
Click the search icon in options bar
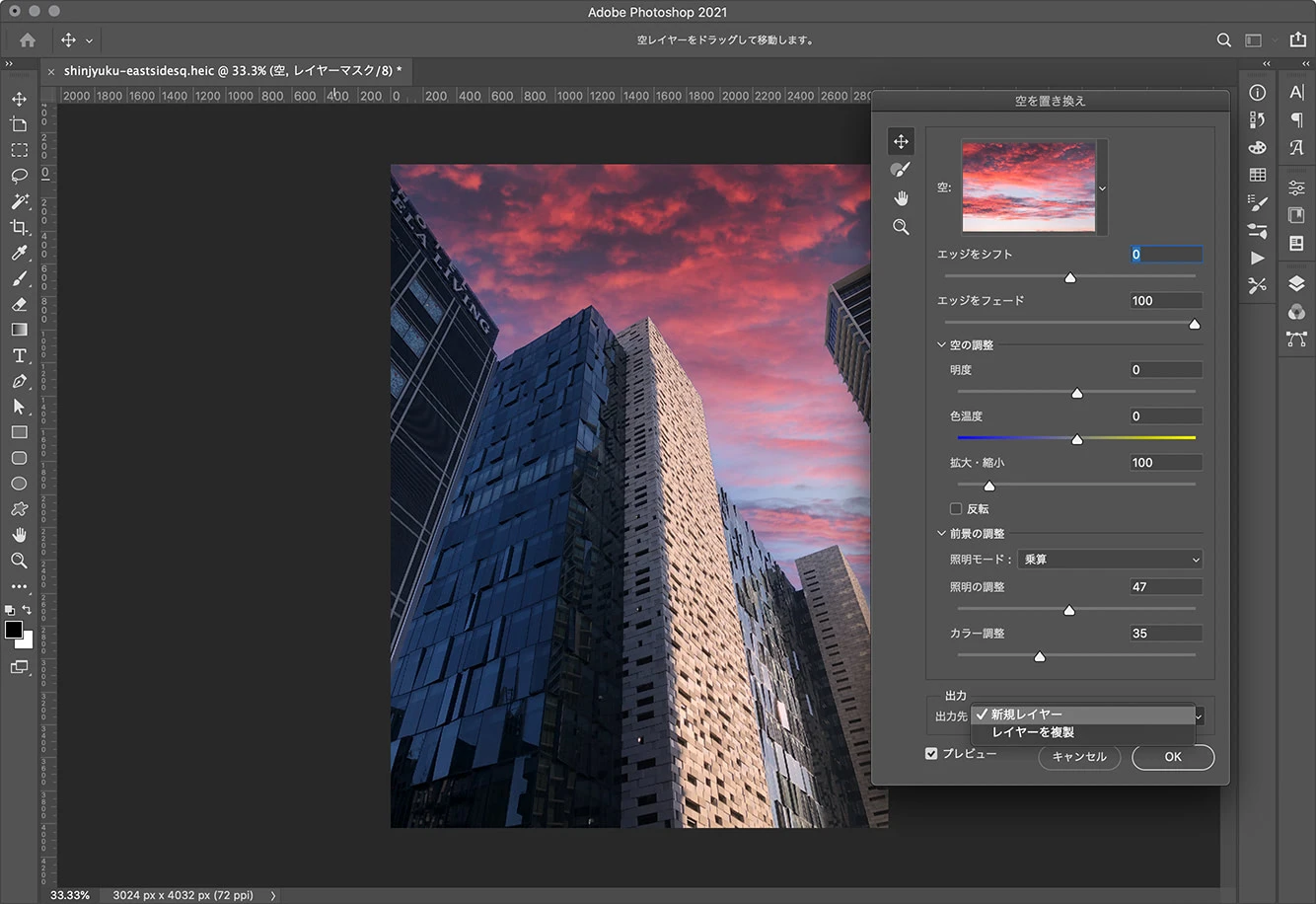point(1223,40)
